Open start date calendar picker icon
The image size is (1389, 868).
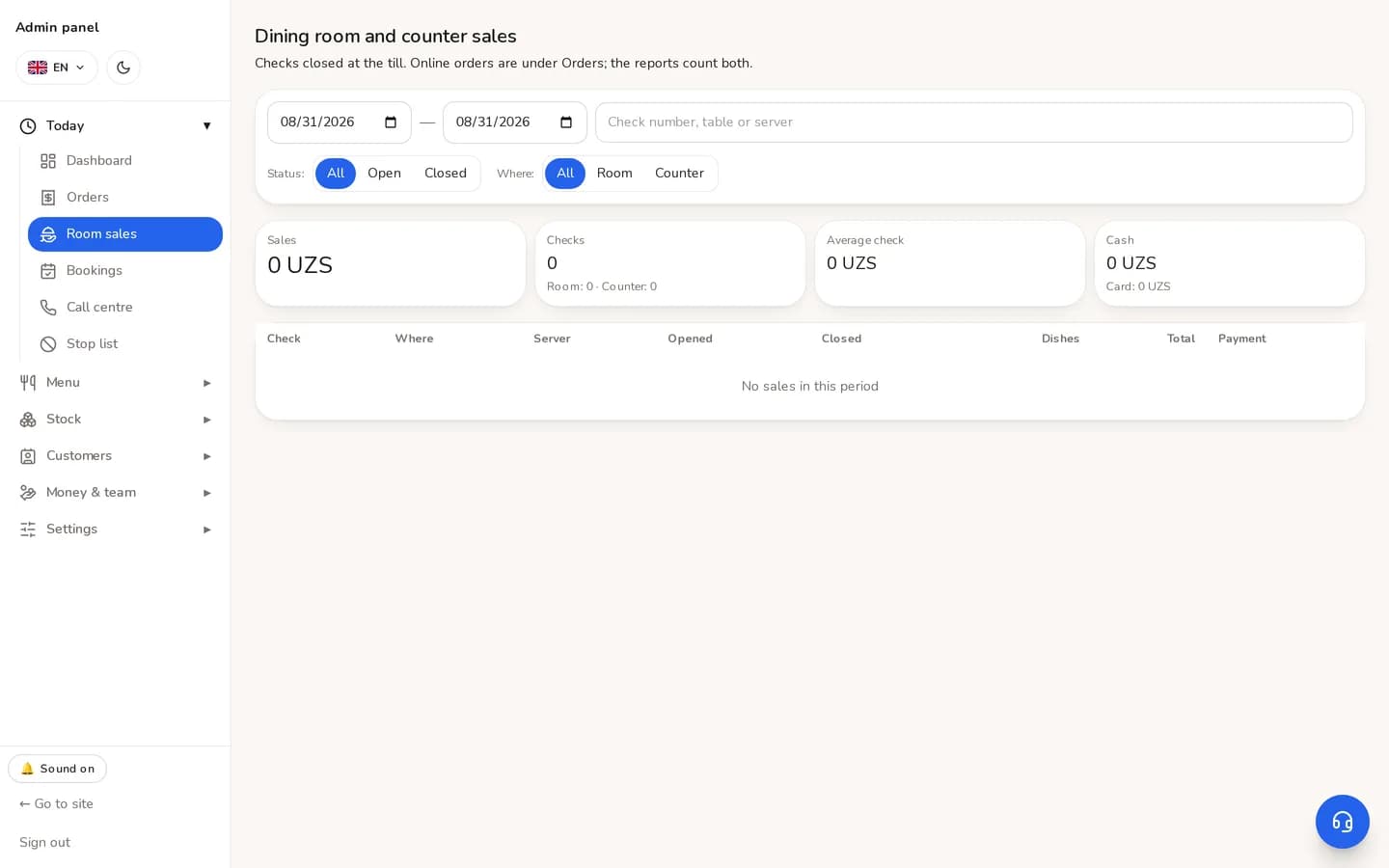(391, 122)
